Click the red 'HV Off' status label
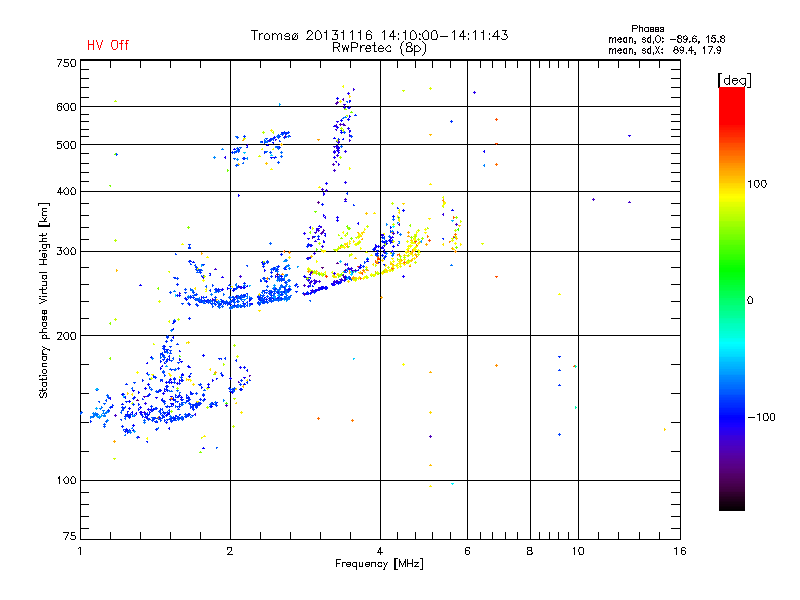800x600 pixels. (x=108, y=45)
